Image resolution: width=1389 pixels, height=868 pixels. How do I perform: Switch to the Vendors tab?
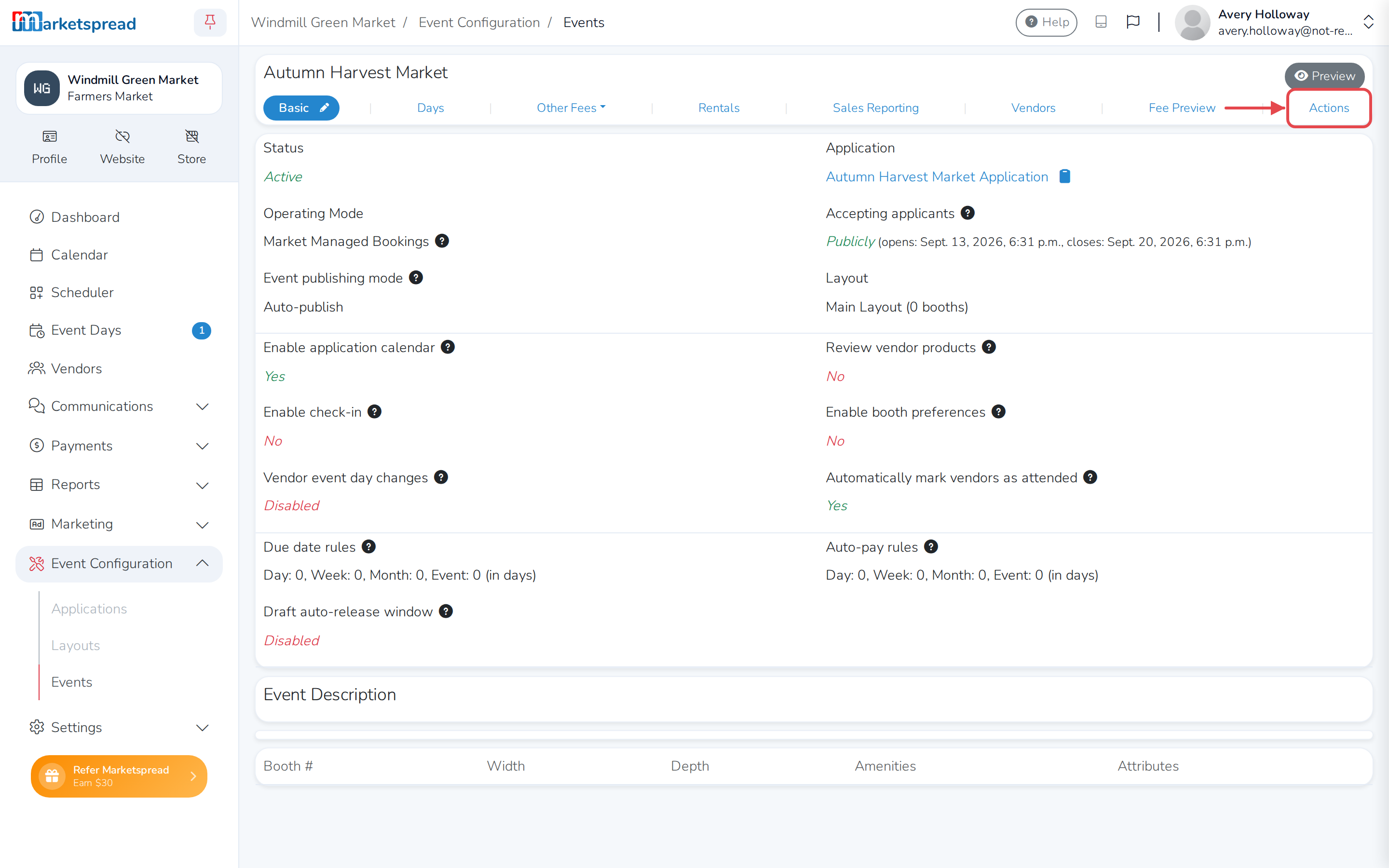point(1033,108)
